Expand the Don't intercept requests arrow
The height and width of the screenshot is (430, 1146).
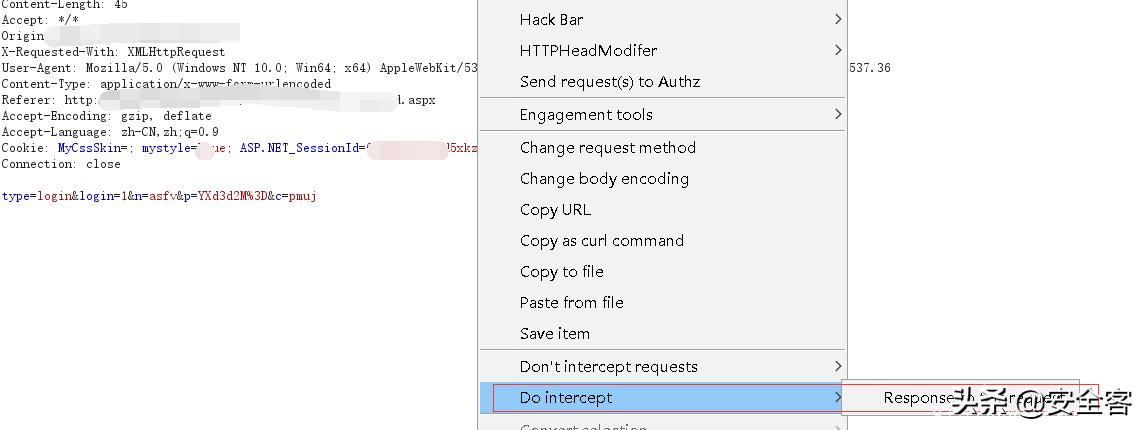(x=838, y=367)
